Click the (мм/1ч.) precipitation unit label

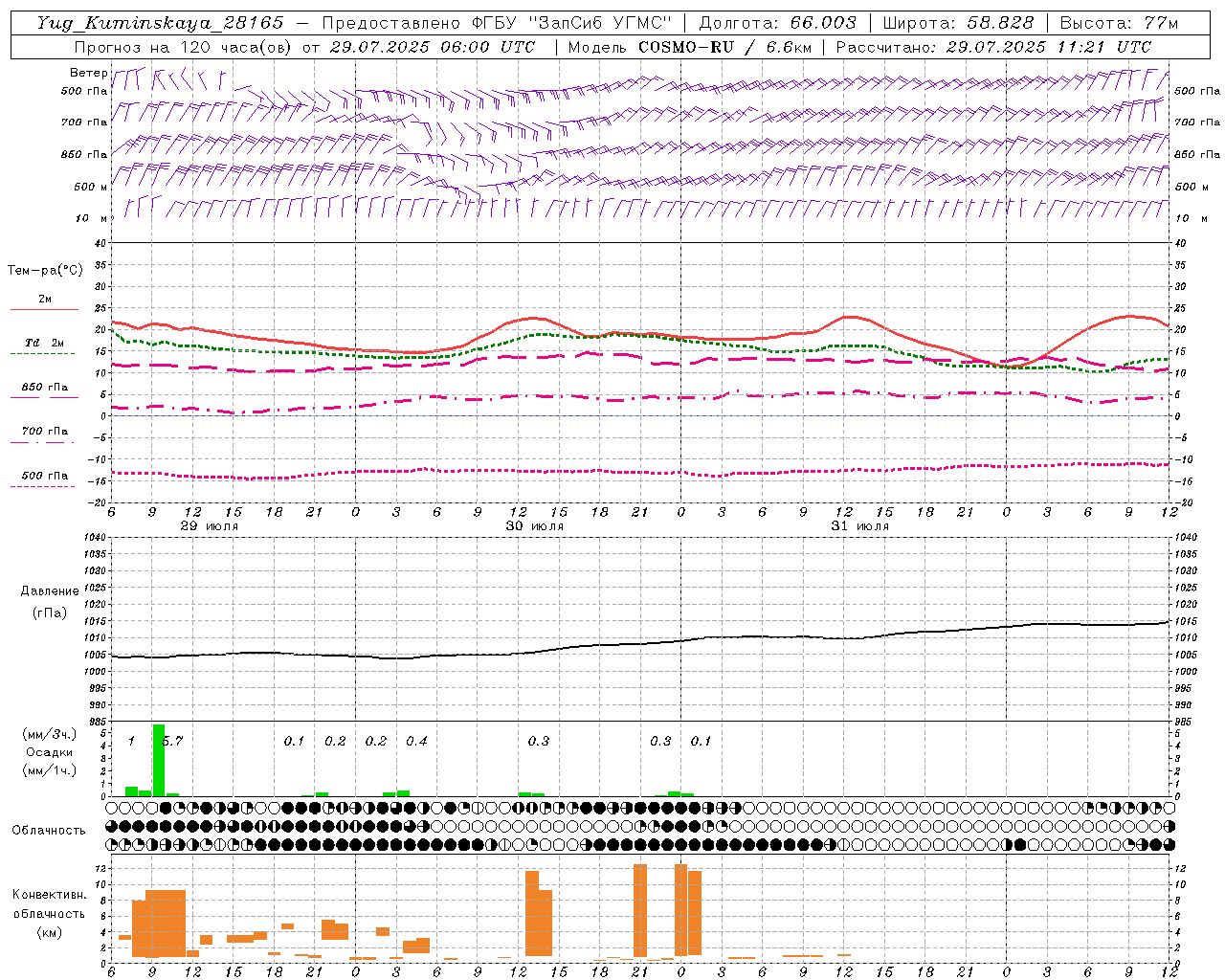coord(49,770)
